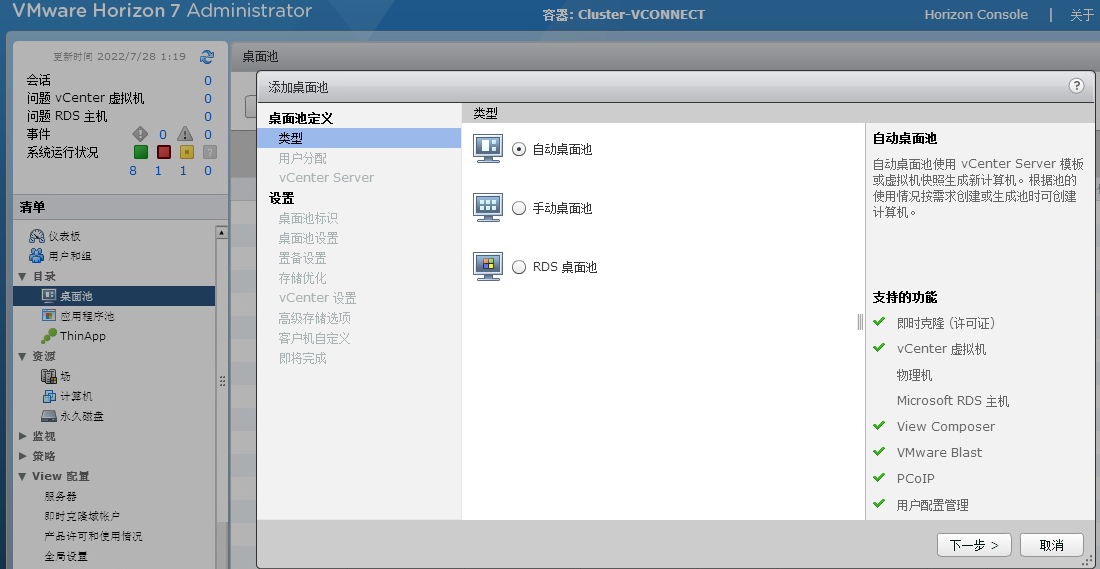Open Dashboard via its gauge icon
1100x569 pixels.
(36, 236)
